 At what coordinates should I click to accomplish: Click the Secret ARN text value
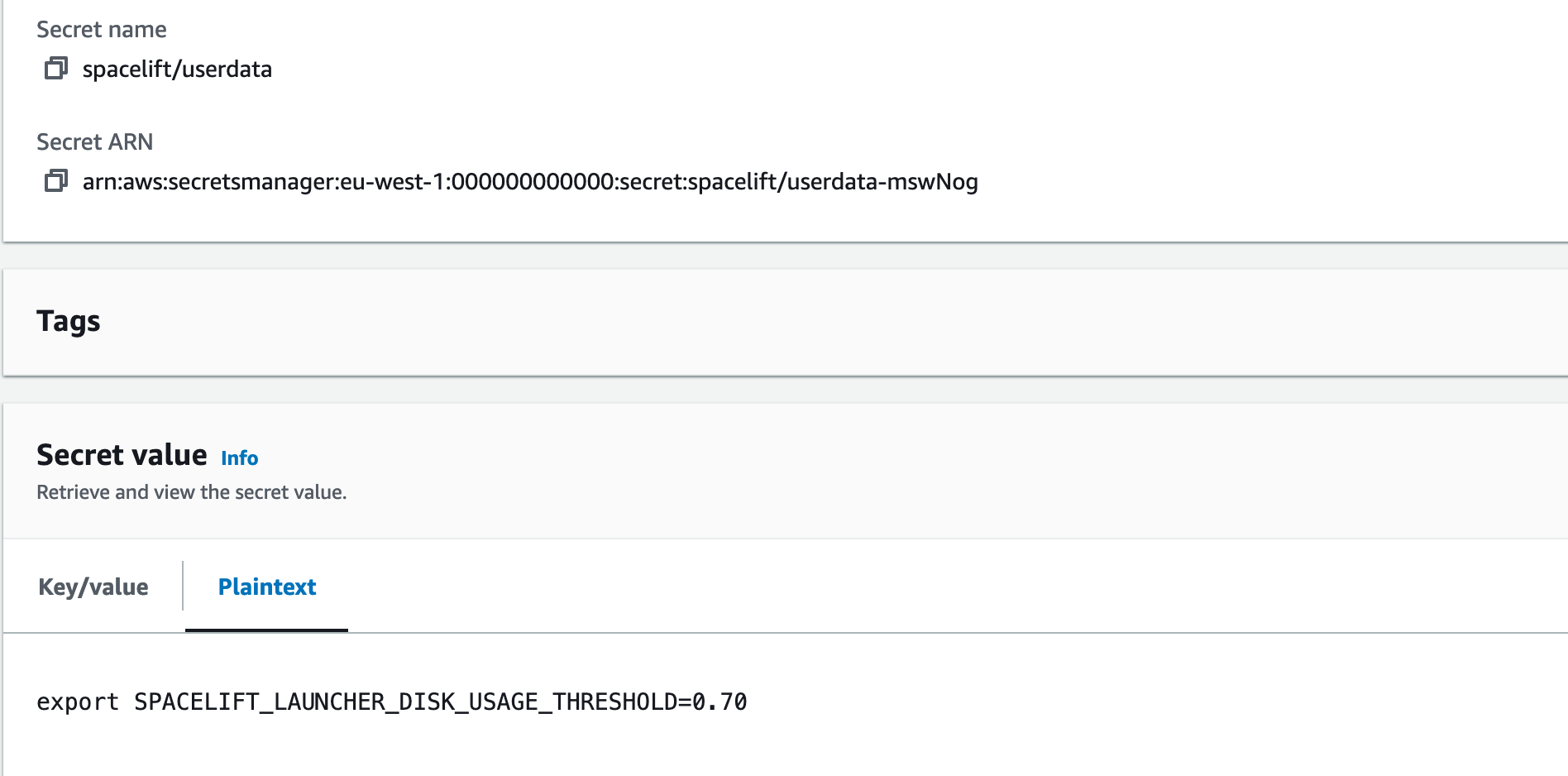point(530,182)
